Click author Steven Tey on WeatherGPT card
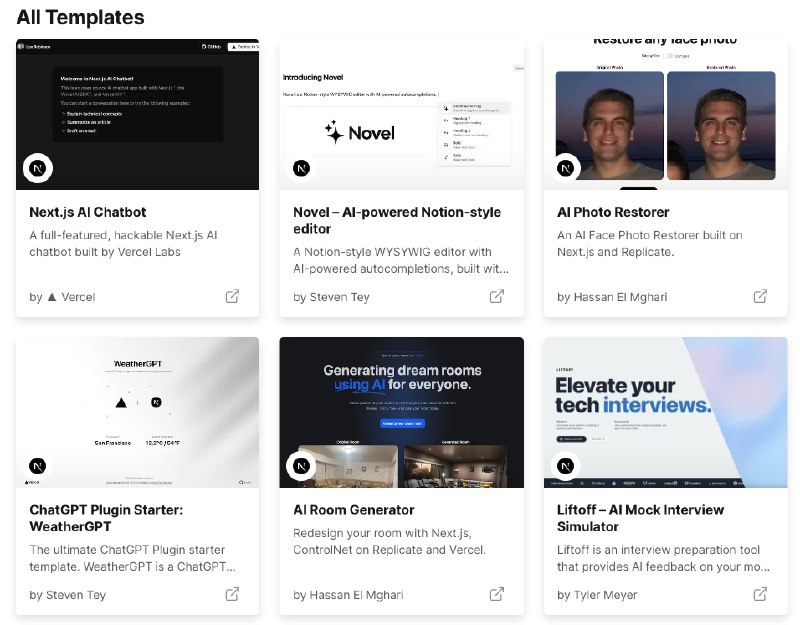This screenshot has height=625, width=800. pyautogui.click(x=76, y=595)
